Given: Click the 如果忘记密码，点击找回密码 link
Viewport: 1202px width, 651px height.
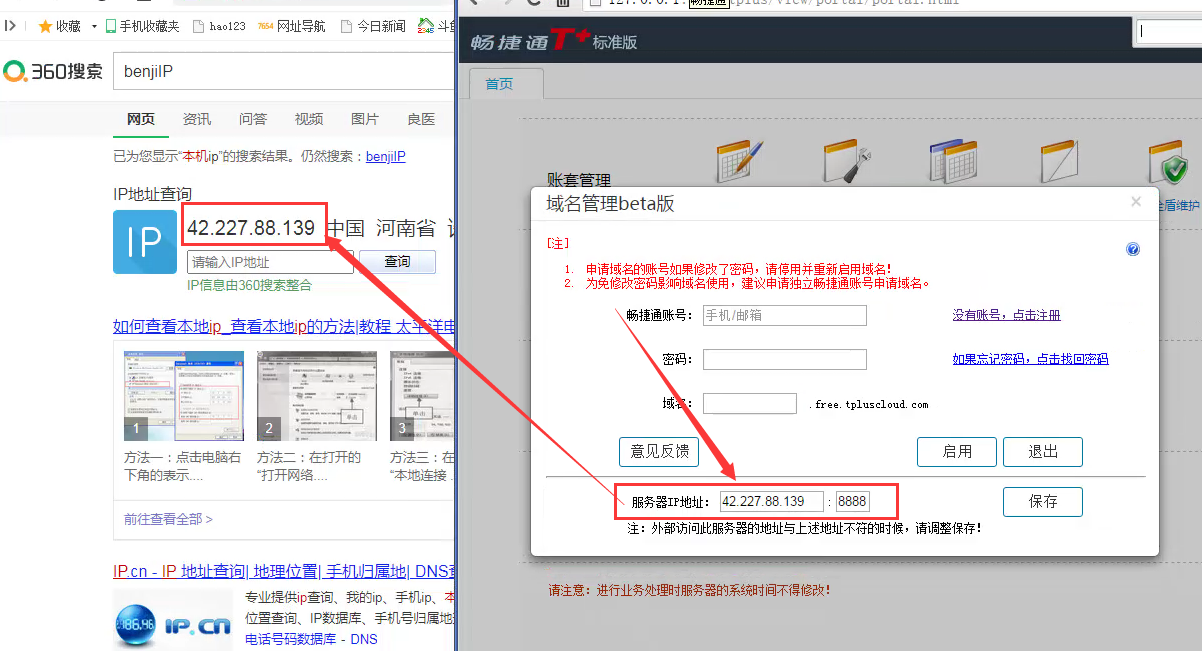Looking at the screenshot, I should [1030, 359].
